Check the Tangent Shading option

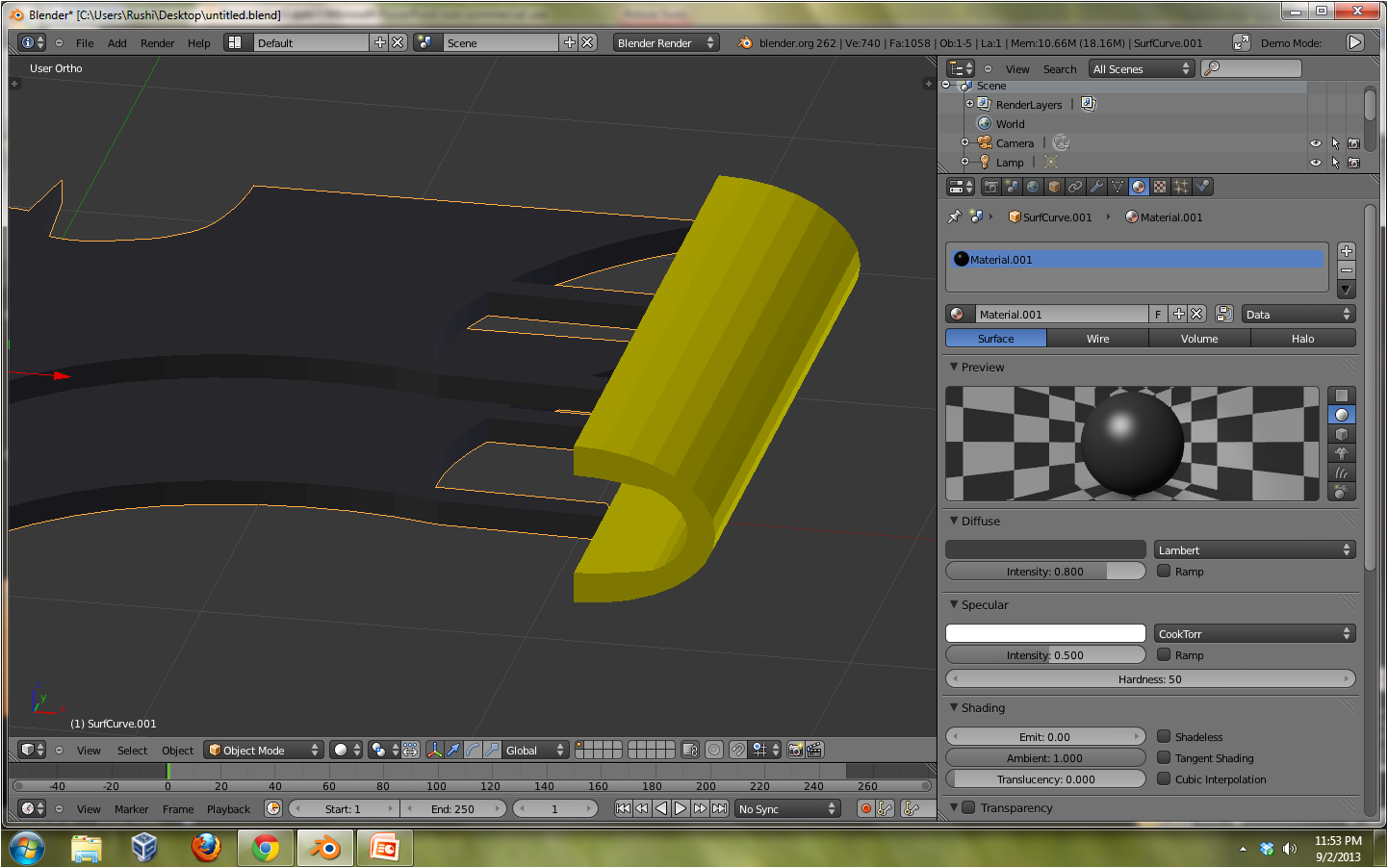click(1164, 757)
